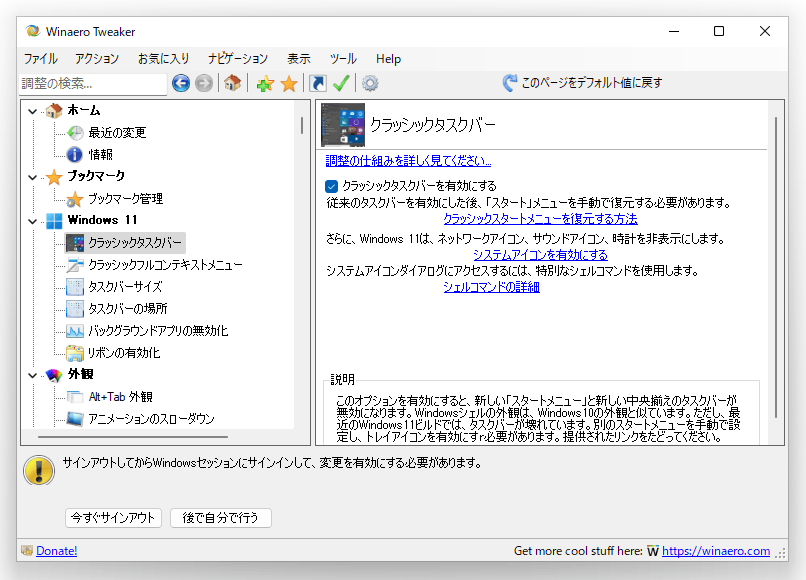This screenshot has height=580, width=806.
Task: Click the 調整の検索 search field
Action: pyautogui.click(x=93, y=83)
